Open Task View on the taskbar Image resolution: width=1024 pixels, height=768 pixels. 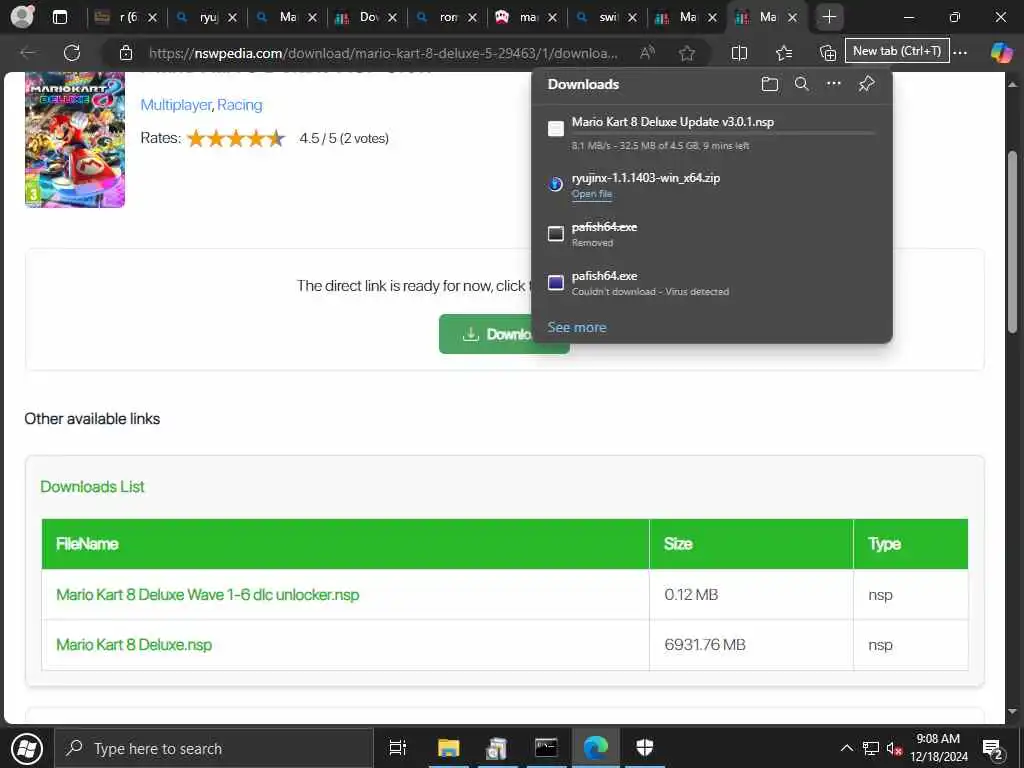(x=397, y=748)
